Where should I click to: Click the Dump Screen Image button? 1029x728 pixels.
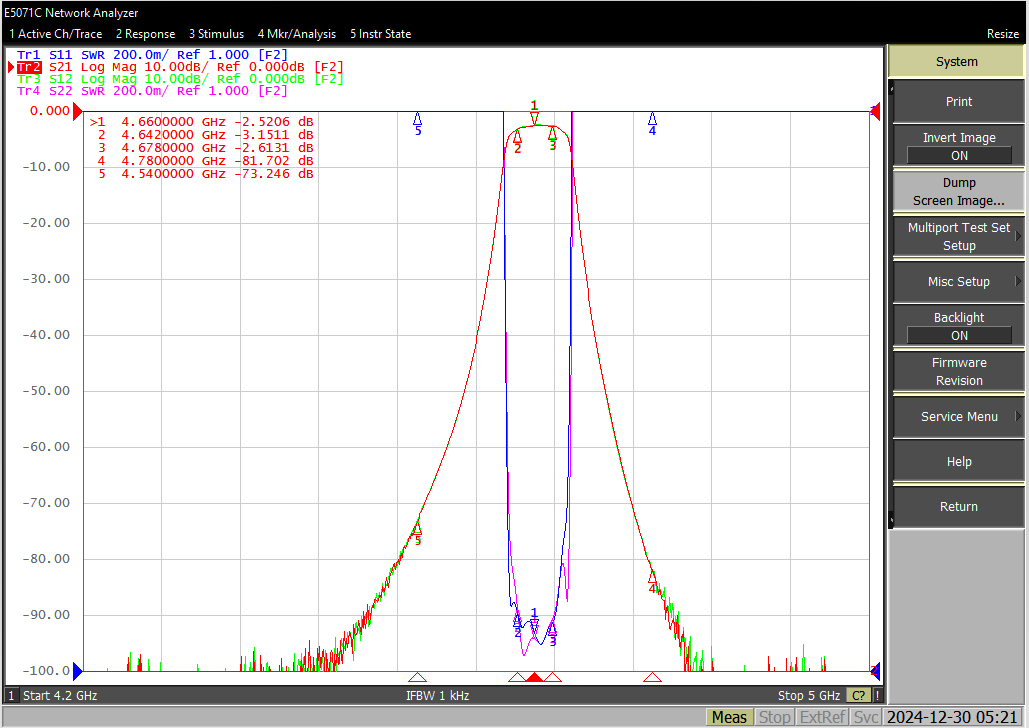point(959,192)
